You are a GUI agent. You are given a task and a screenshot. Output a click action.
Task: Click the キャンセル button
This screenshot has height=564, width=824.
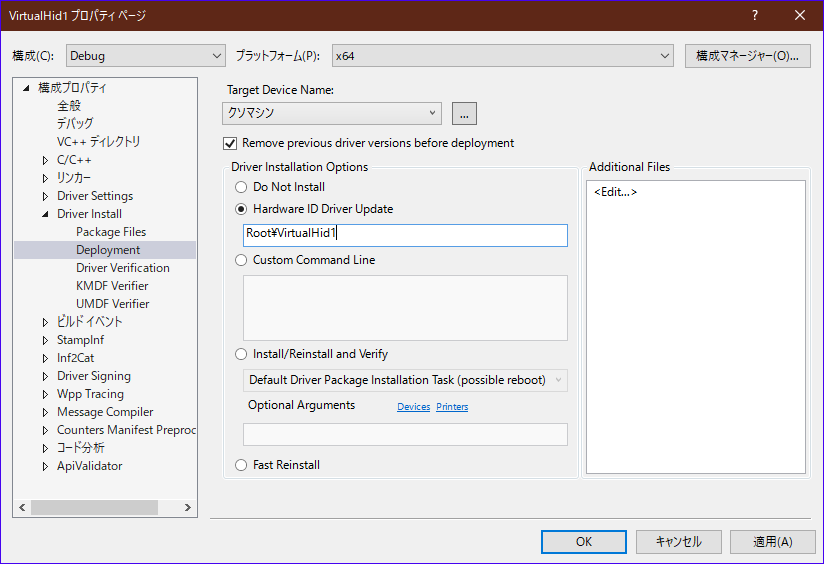[678, 541]
